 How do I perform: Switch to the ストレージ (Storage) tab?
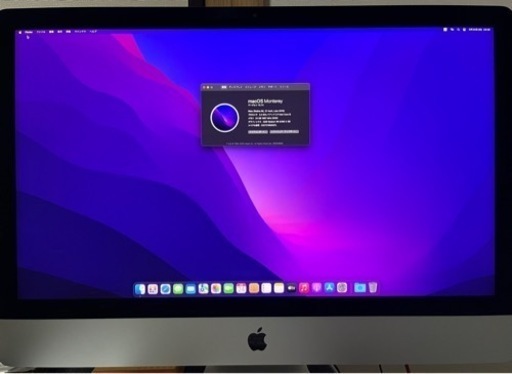click(250, 87)
